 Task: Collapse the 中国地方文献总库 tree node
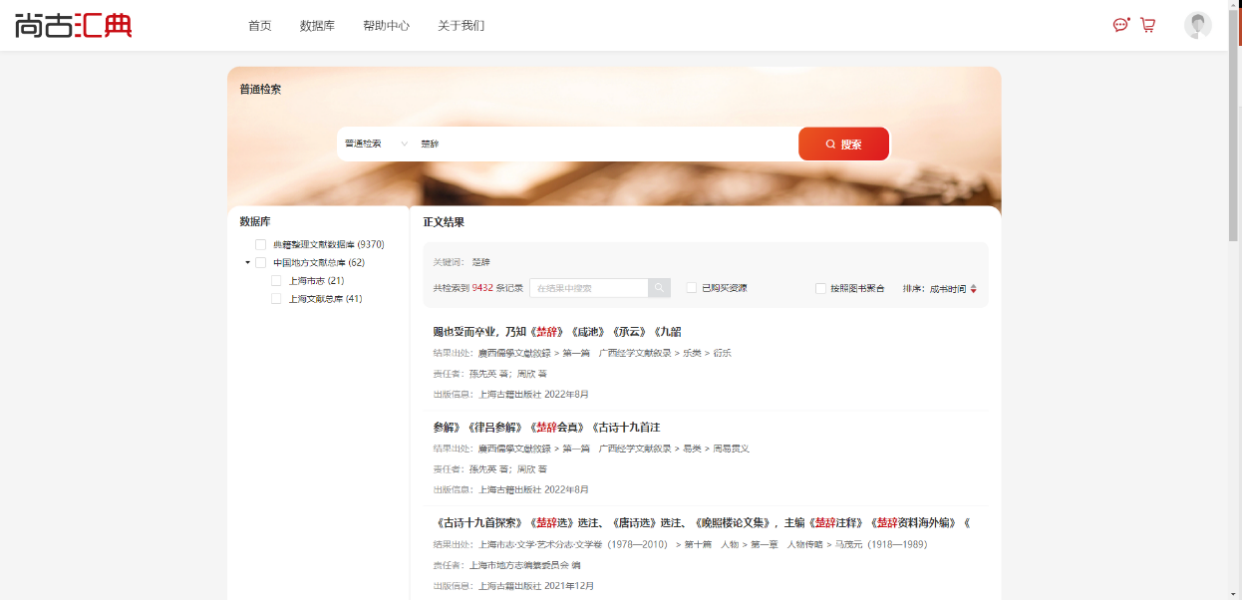(x=247, y=263)
